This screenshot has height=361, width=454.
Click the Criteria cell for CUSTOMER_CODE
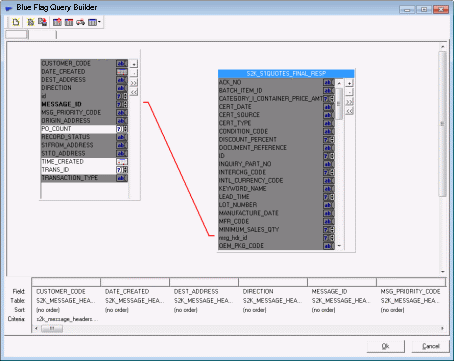(66, 319)
